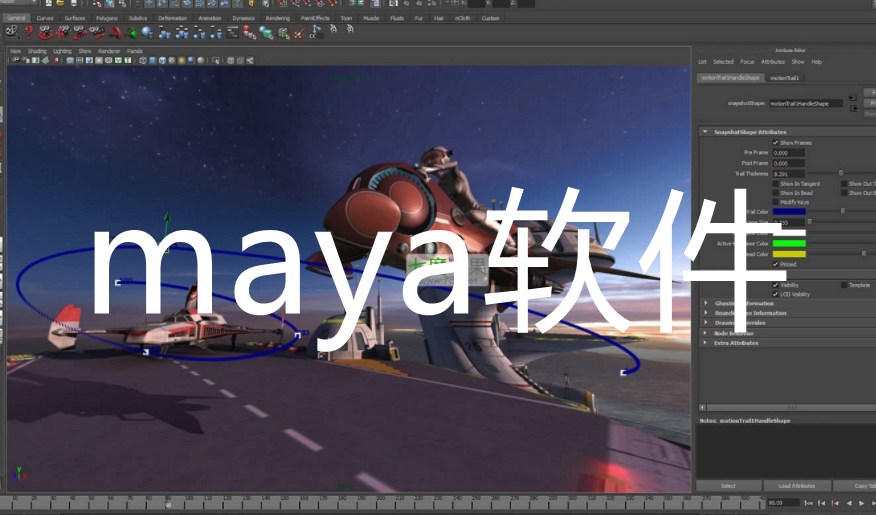Expand the Bounding Box Information section
Viewport: 876px width, 515px height.
click(x=706, y=313)
